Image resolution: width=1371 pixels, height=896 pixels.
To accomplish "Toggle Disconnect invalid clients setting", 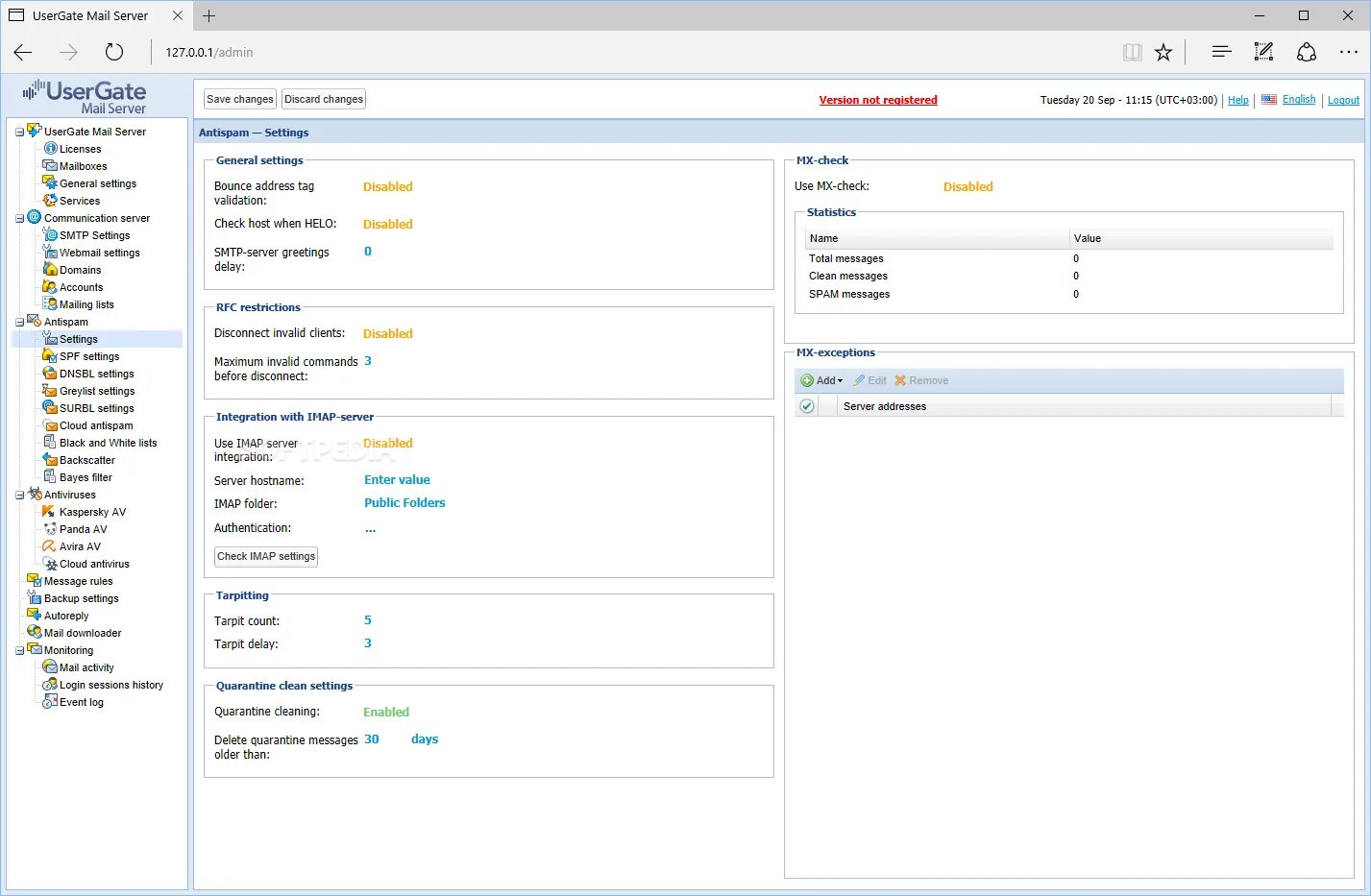I will coord(387,334).
